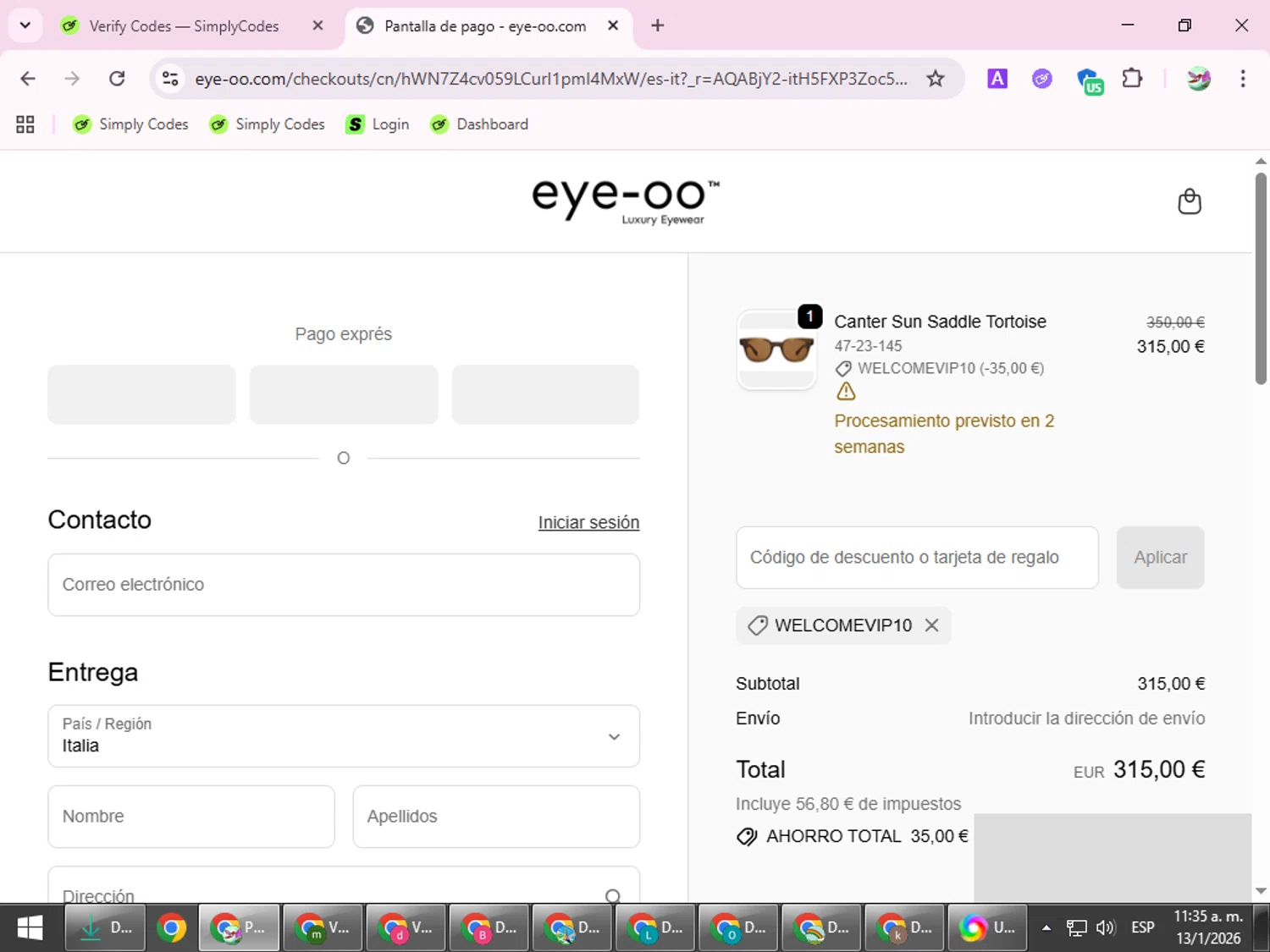Open the bookmarks apps grid icon
The width and height of the screenshot is (1270, 952).
click(25, 124)
